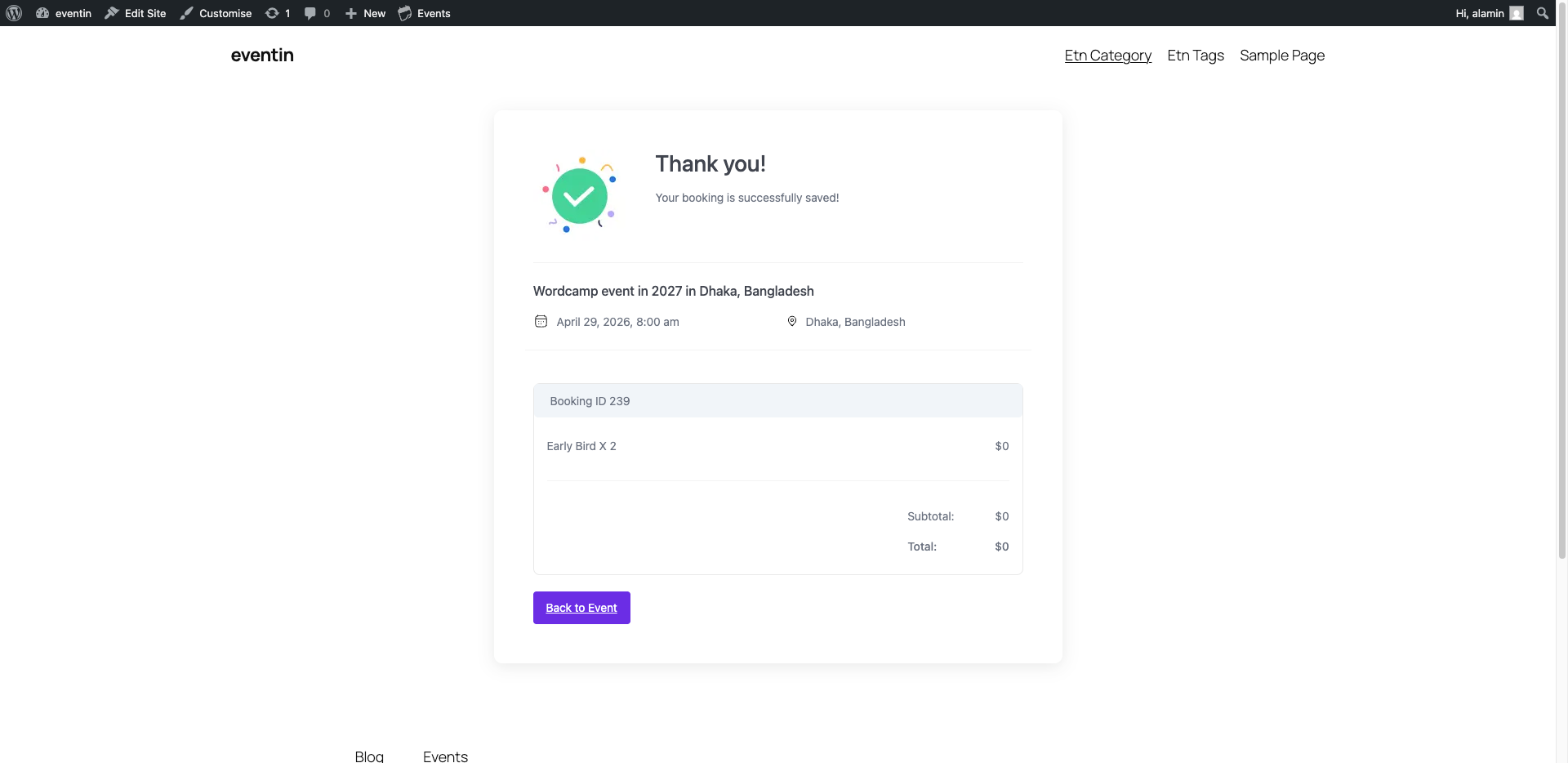The width and height of the screenshot is (1568, 763).
Task: Click the updates refresh icon showing 1
Action: point(274,13)
